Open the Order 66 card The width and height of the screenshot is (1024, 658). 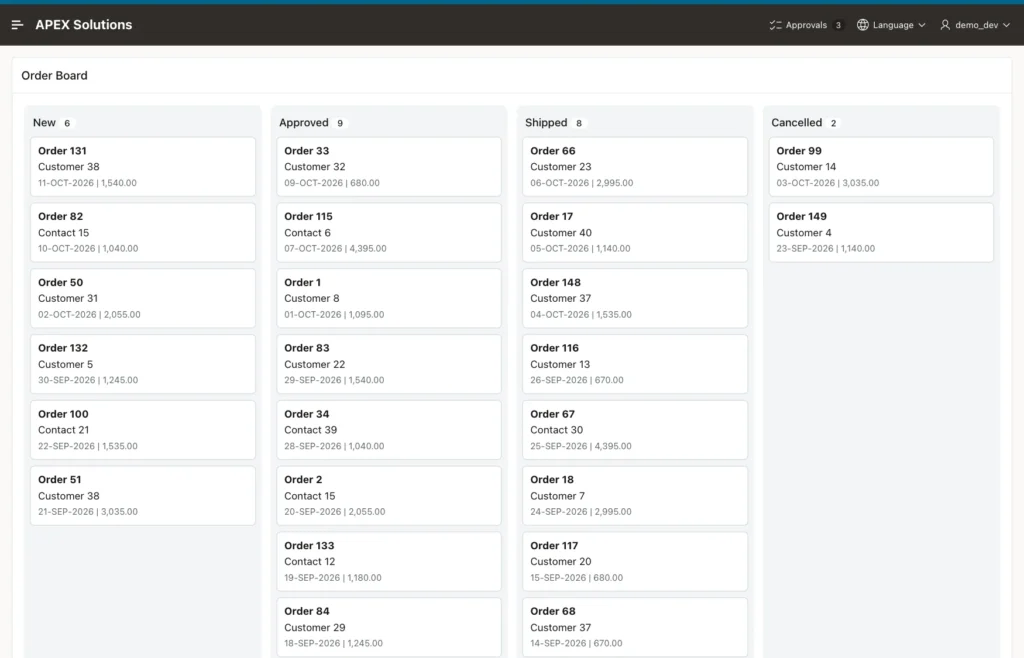[x=635, y=166]
